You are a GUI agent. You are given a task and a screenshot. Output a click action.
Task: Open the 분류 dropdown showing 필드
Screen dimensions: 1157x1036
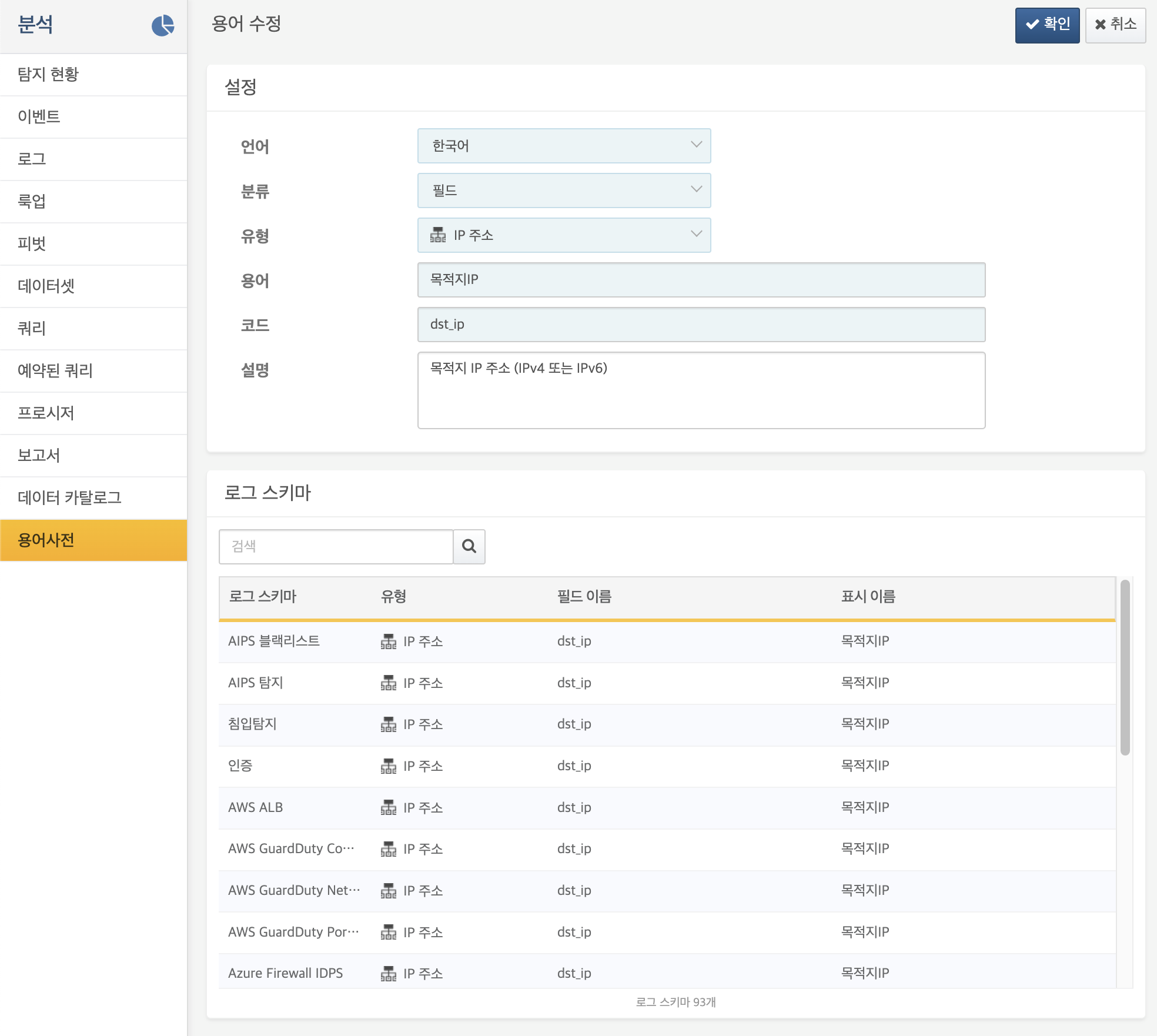click(564, 191)
